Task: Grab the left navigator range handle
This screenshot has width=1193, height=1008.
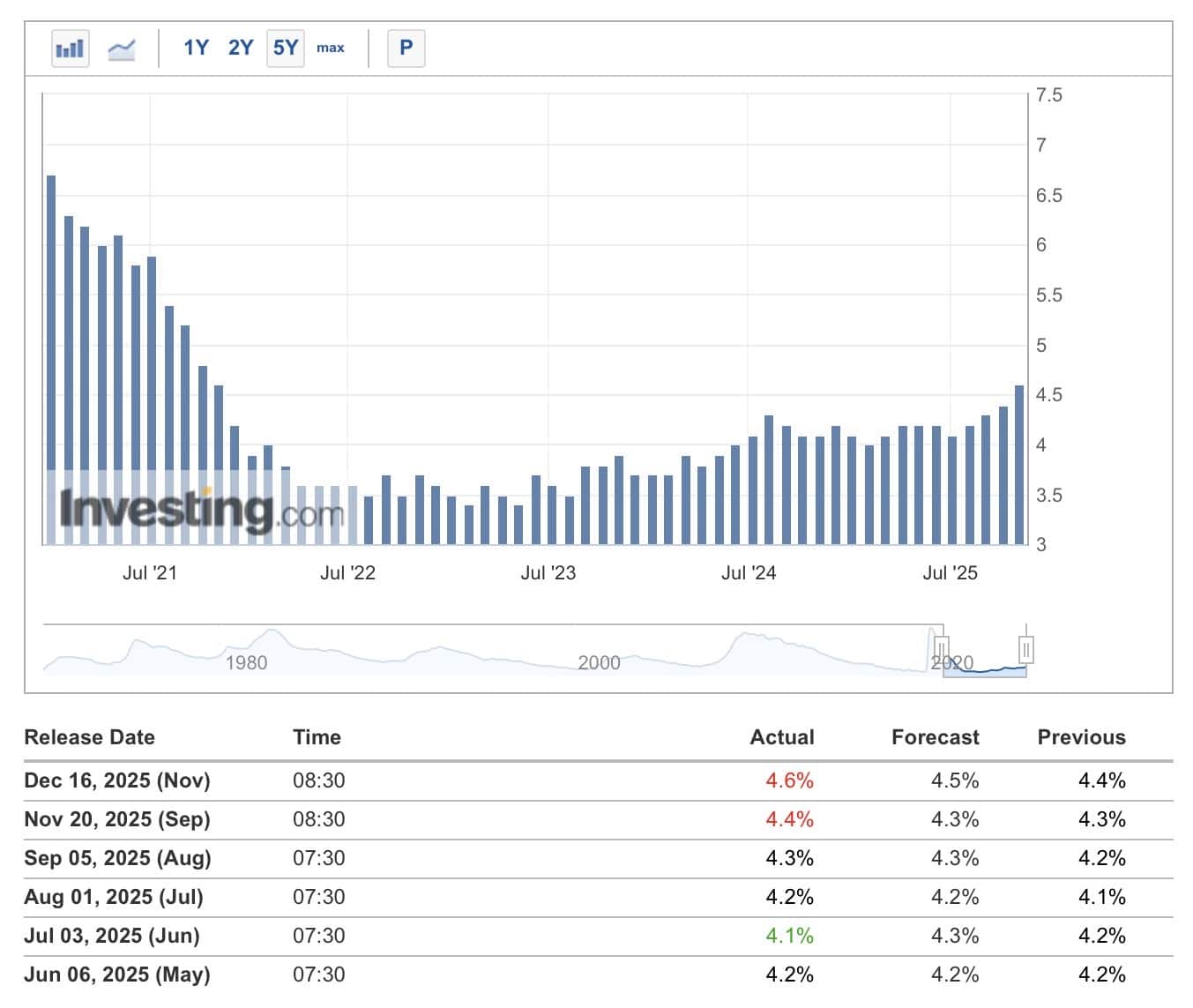Action: tap(941, 650)
